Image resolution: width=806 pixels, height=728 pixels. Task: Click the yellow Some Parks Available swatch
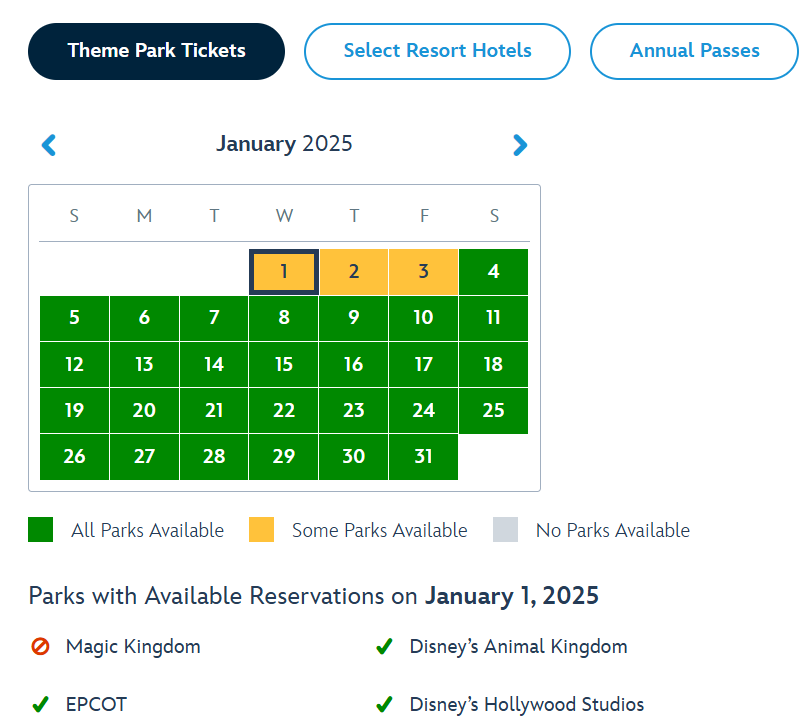pyautogui.click(x=261, y=530)
